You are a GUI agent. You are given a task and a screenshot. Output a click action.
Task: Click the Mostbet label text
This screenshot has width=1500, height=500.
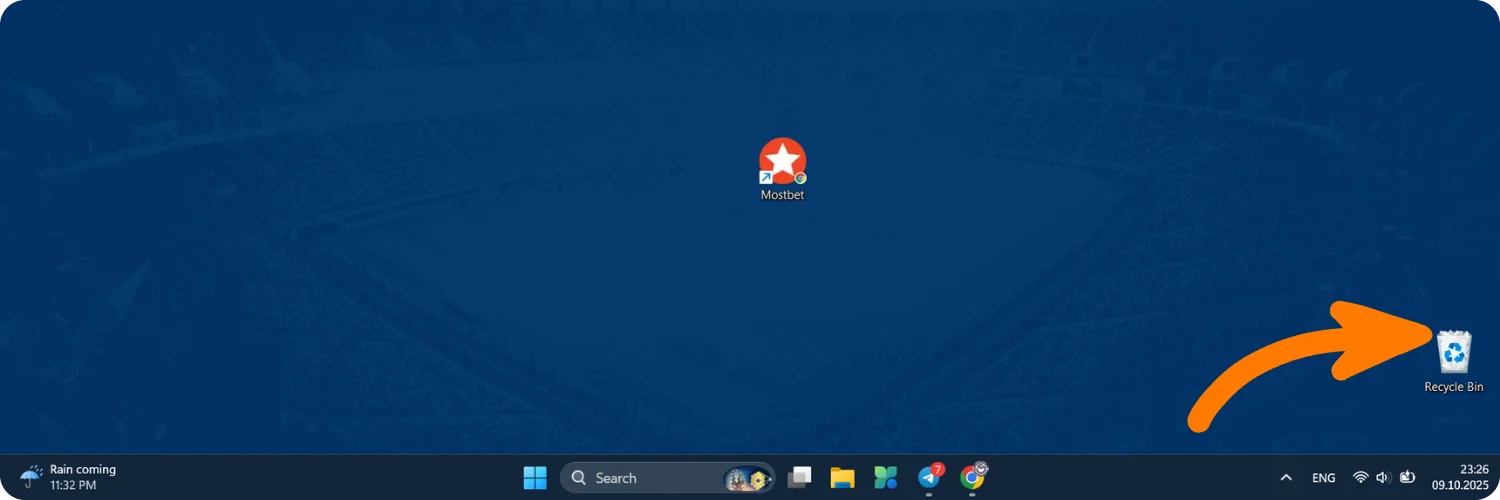(x=782, y=195)
